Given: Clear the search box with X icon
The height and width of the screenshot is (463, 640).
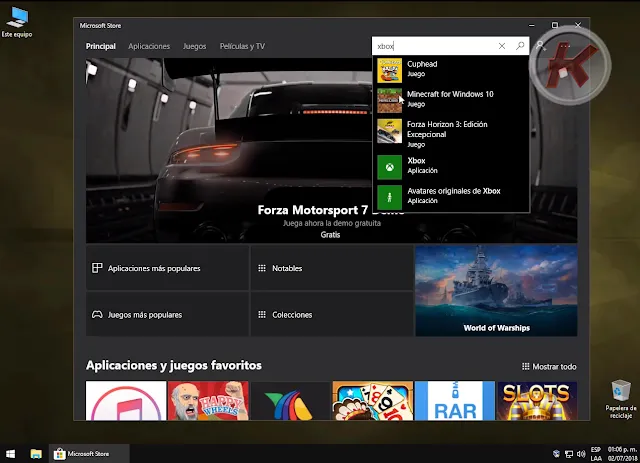Looking at the screenshot, I should pos(502,46).
